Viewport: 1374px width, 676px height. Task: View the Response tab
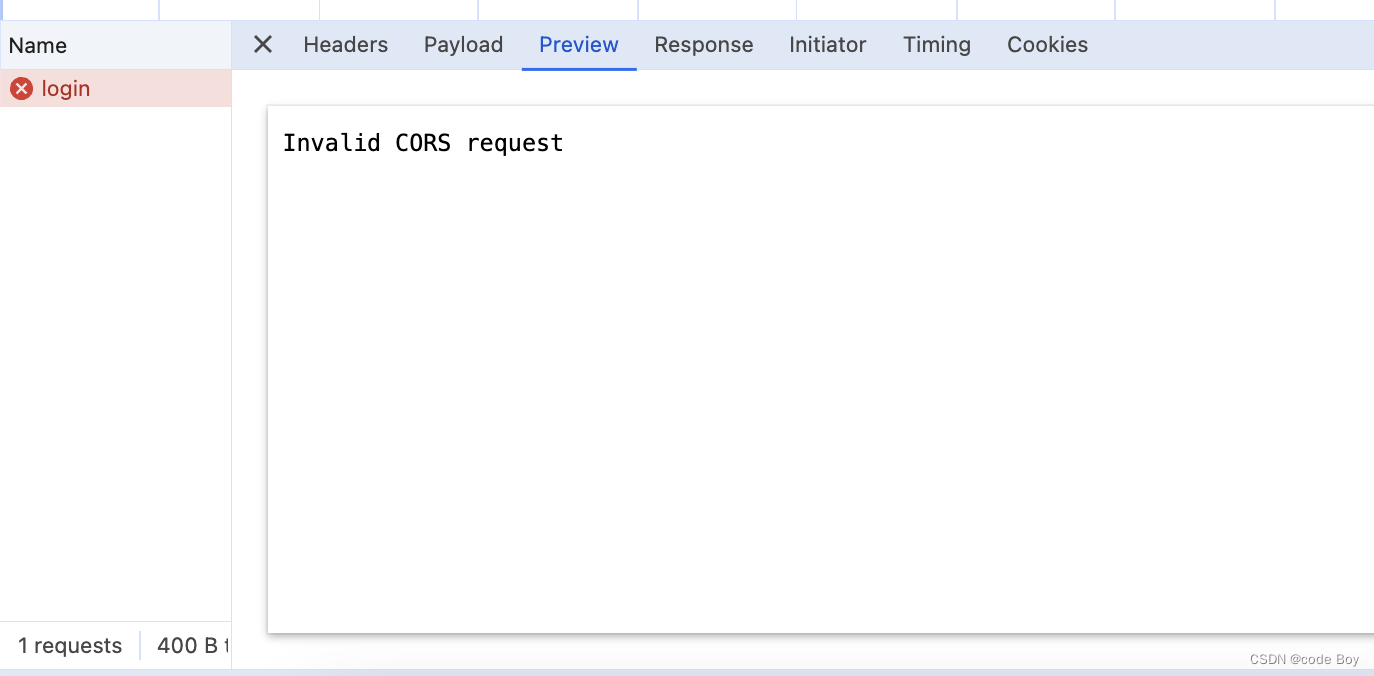pyautogui.click(x=704, y=44)
